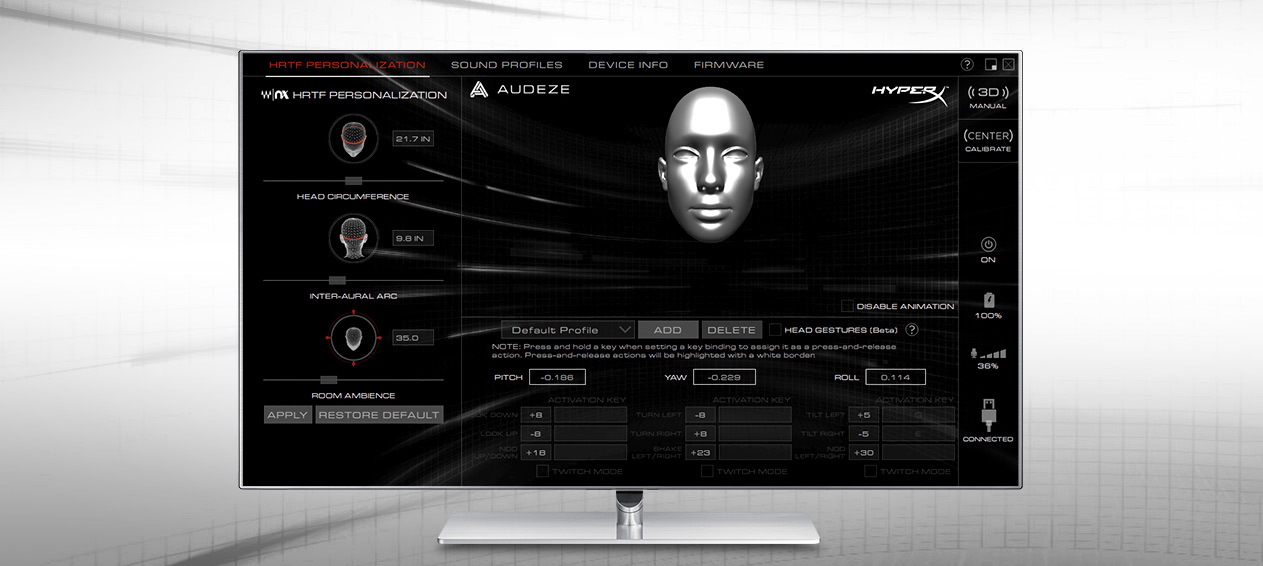1263x566 pixels.
Task: Click the 35.0 room ambience field
Action: (412, 338)
